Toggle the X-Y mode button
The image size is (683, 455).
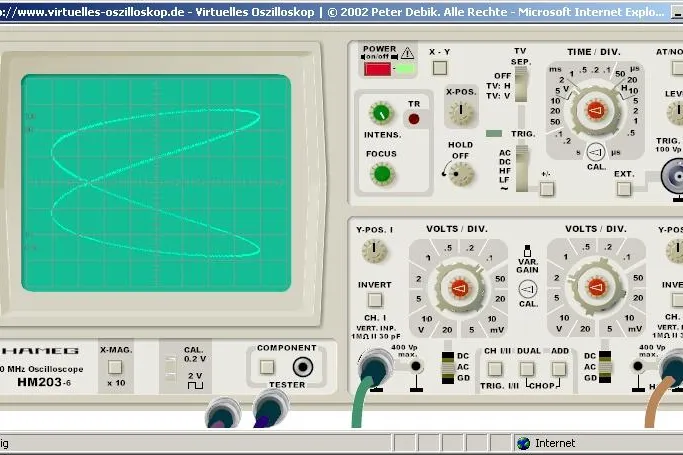tap(440, 68)
